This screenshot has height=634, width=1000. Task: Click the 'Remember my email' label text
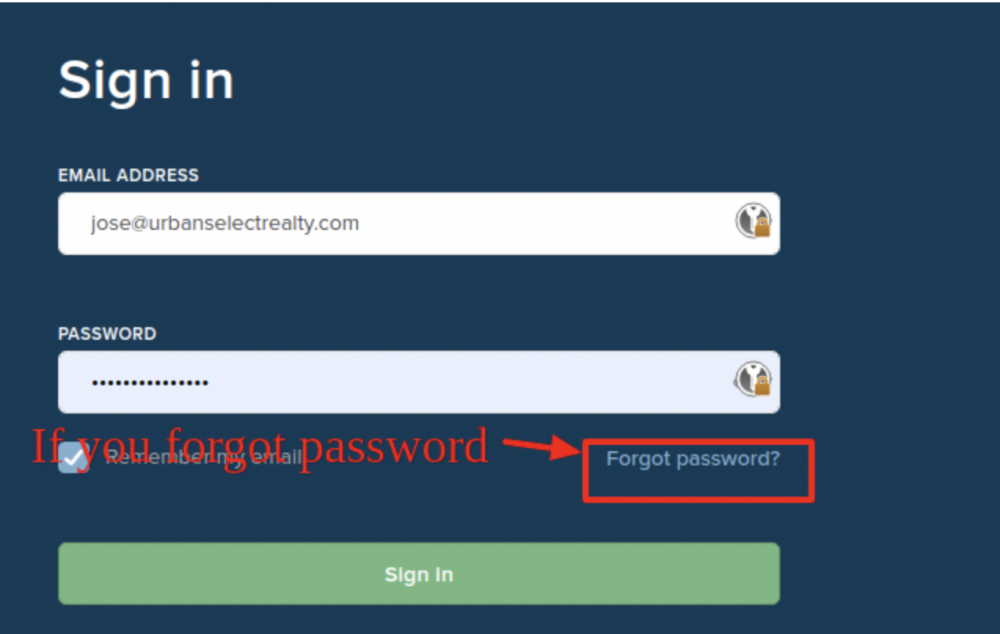click(x=204, y=457)
